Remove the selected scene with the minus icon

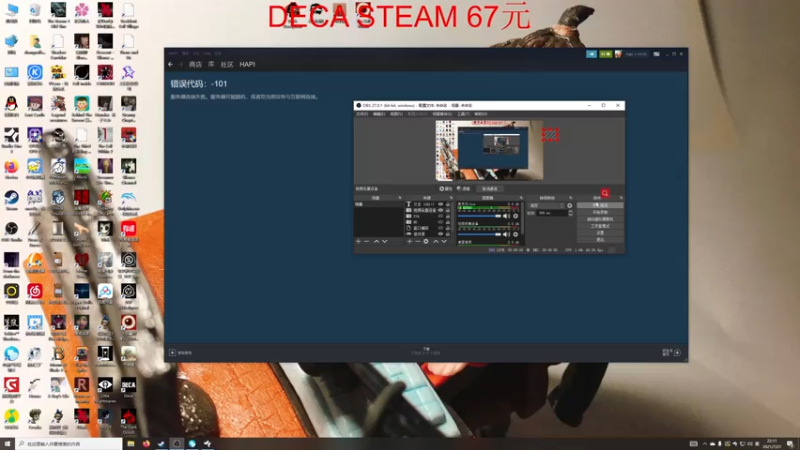pyautogui.click(x=366, y=241)
